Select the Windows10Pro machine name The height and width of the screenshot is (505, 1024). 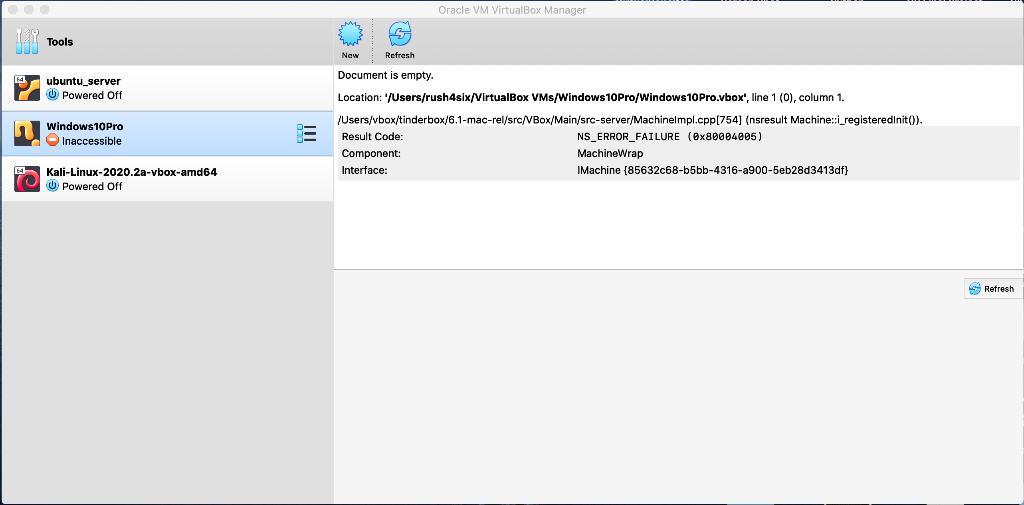(x=85, y=127)
